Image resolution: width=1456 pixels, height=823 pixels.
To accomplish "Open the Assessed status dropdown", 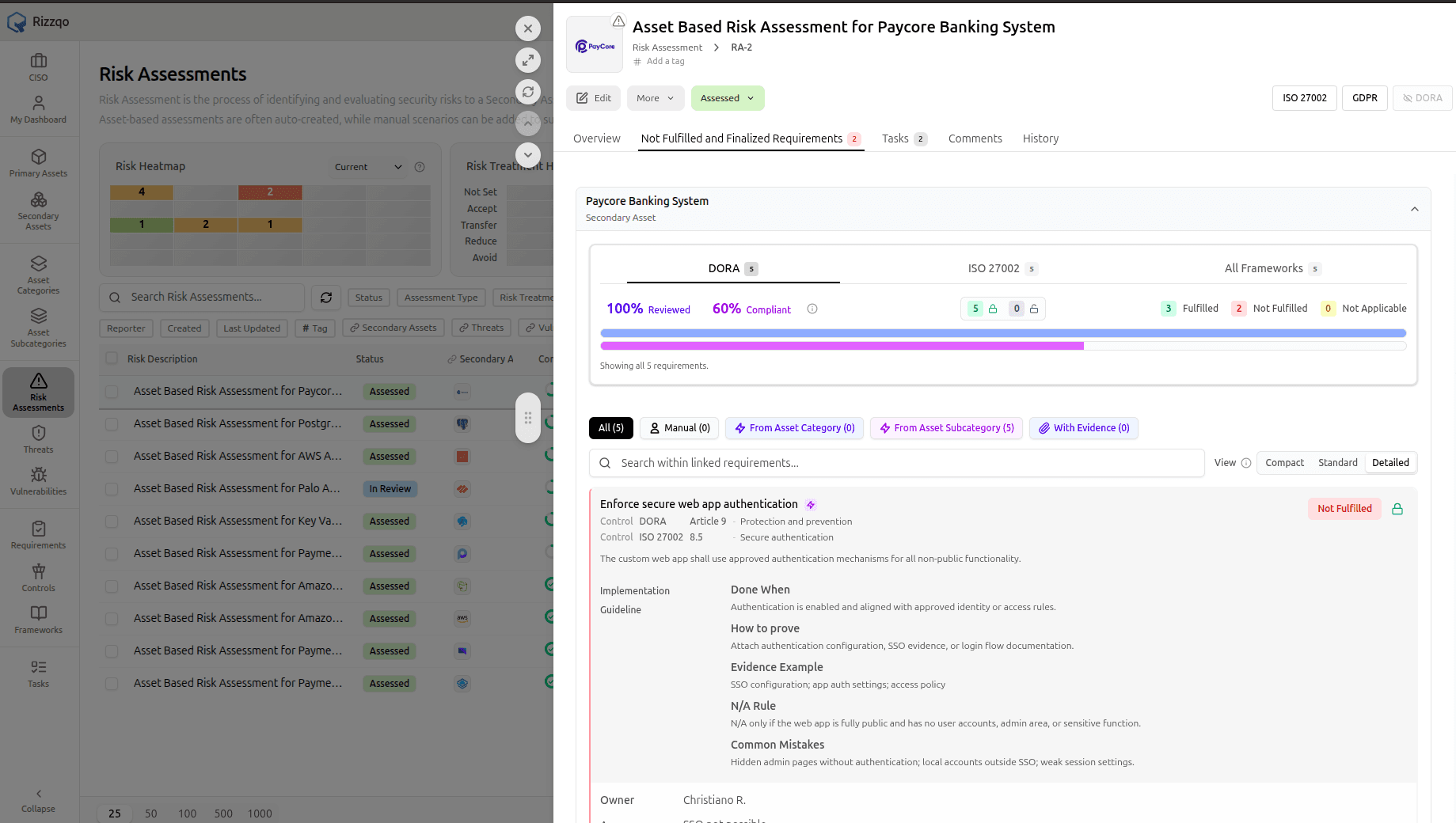I will point(728,98).
